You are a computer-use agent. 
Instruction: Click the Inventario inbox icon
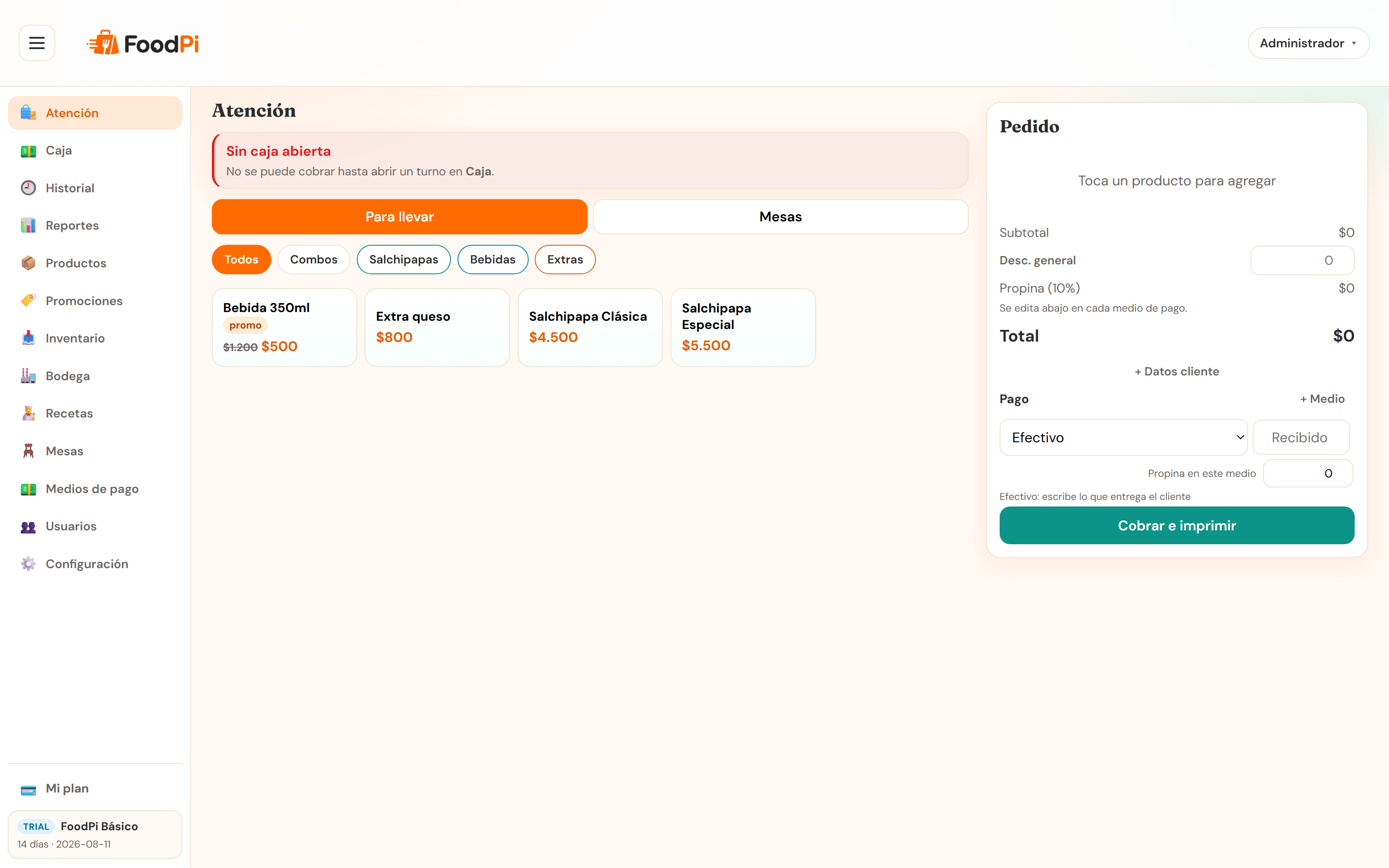tap(28, 338)
